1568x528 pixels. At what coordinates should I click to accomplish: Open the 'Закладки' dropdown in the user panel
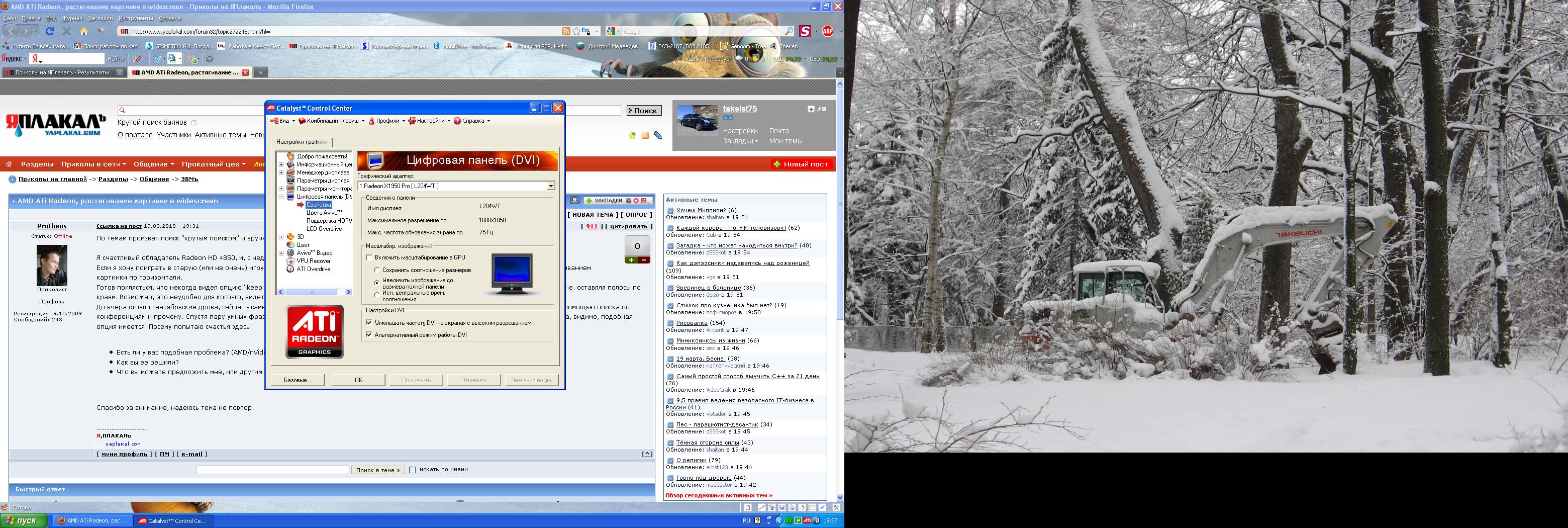(x=740, y=141)
